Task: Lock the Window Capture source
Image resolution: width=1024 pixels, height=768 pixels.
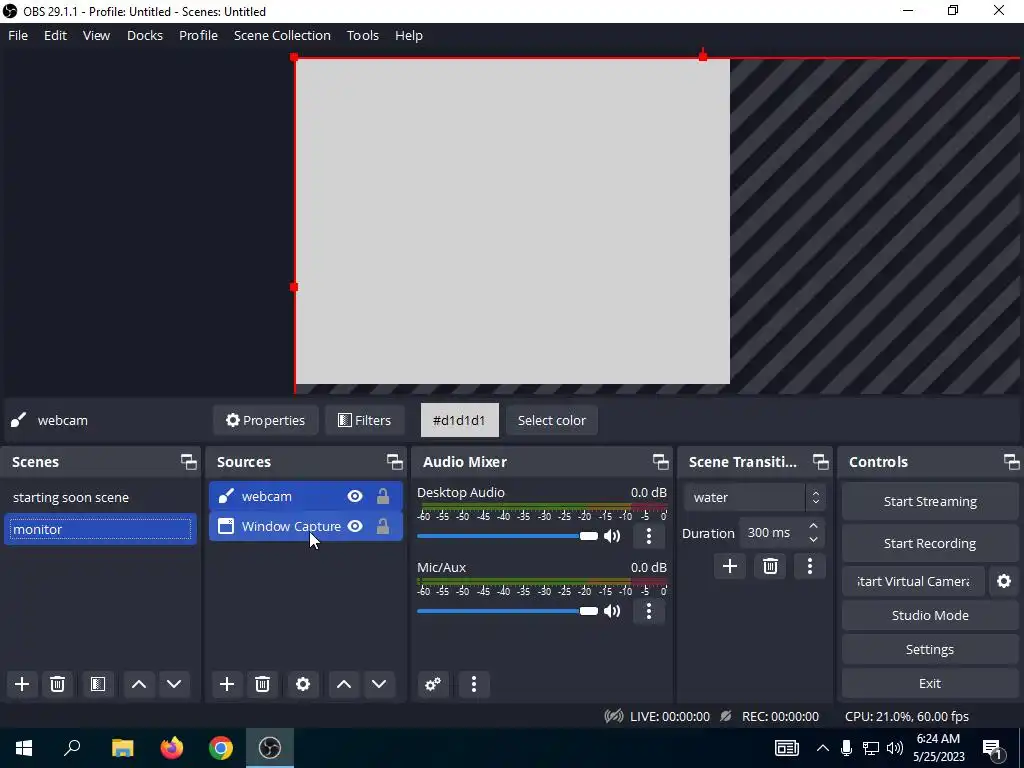Action: coord(383,526)
